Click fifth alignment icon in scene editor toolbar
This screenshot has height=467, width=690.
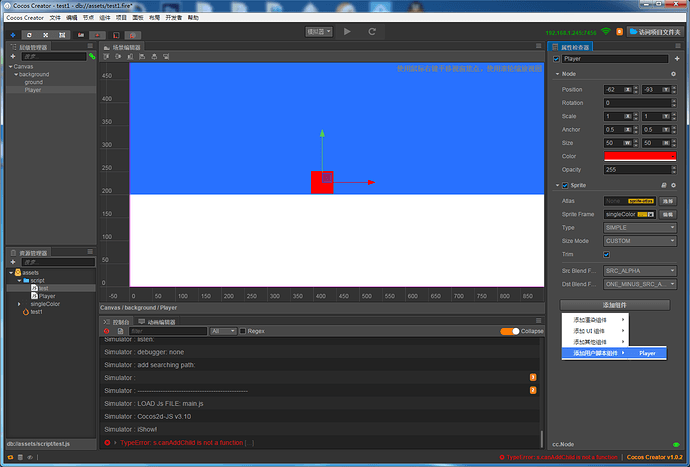tap(154, 56)
